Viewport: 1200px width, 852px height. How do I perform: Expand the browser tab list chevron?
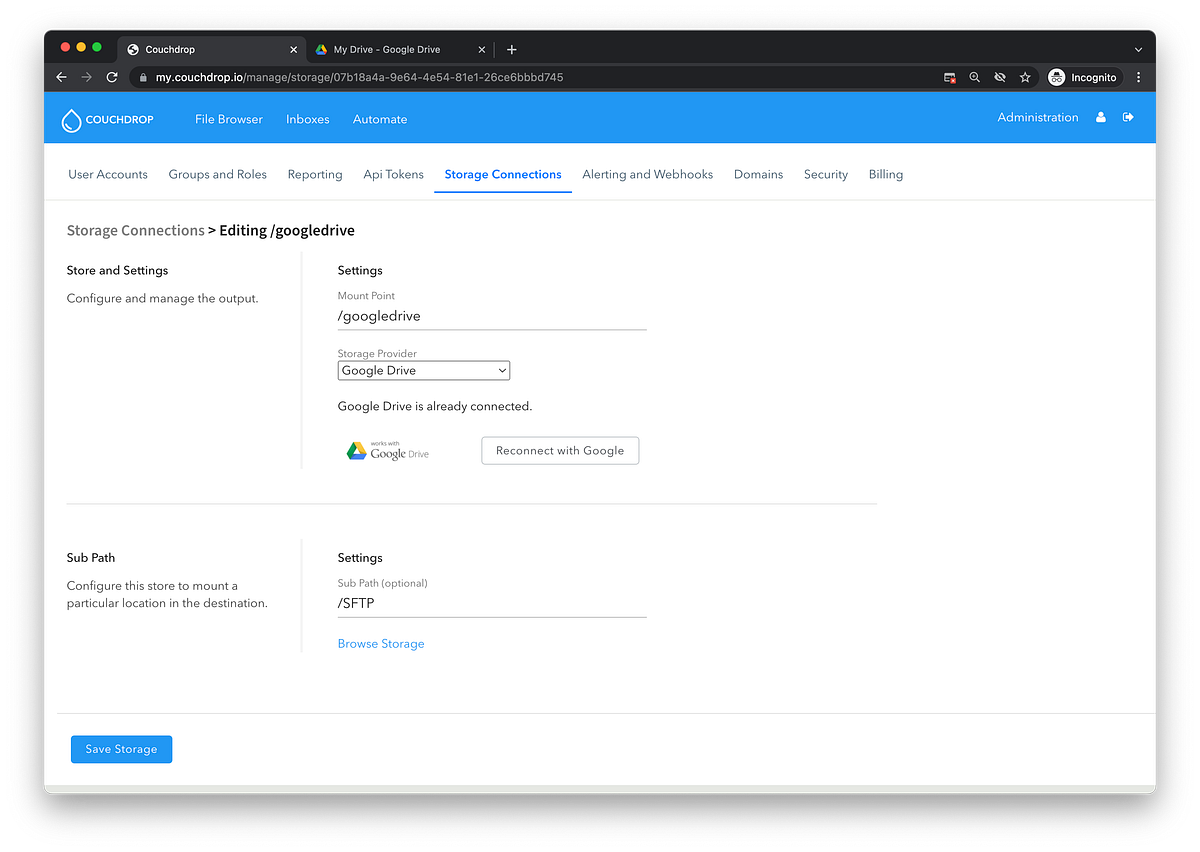(1138, 49)
